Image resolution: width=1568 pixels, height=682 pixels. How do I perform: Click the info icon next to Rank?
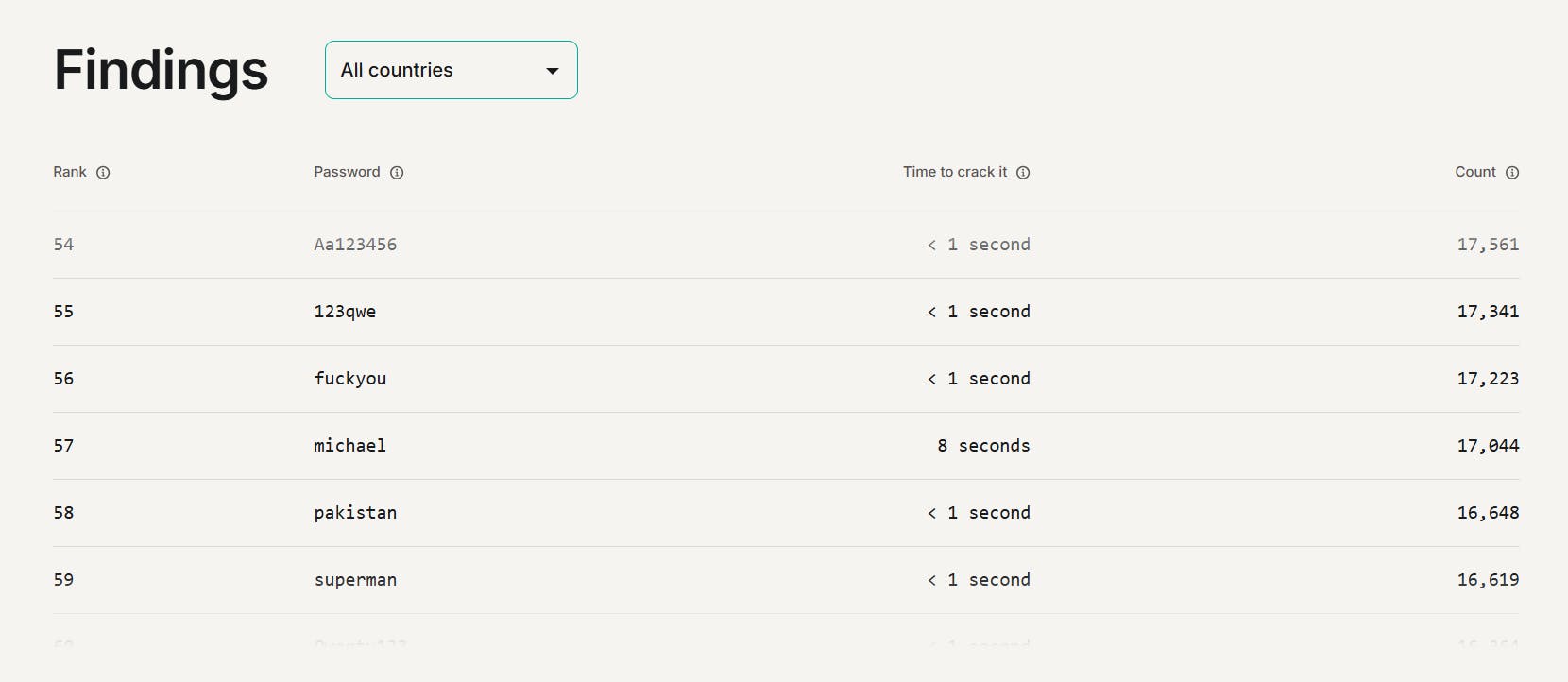click(x=103, y=173)
